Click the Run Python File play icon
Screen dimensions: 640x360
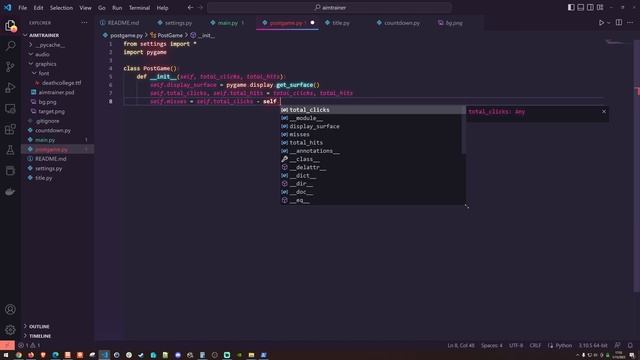click(601, 23)
